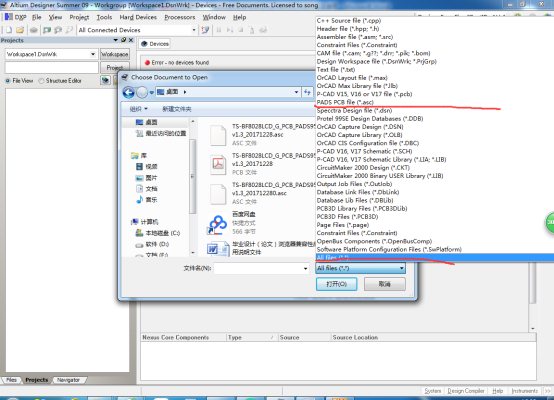Screen dimensions: 554x400
Task: Choose PADS PCB file (*.asc) filter
Action: (345, 102)
